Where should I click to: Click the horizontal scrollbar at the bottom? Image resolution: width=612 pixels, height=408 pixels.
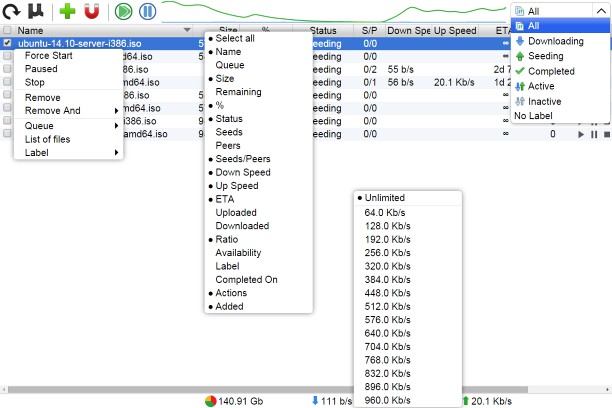(x=300, y=388)
